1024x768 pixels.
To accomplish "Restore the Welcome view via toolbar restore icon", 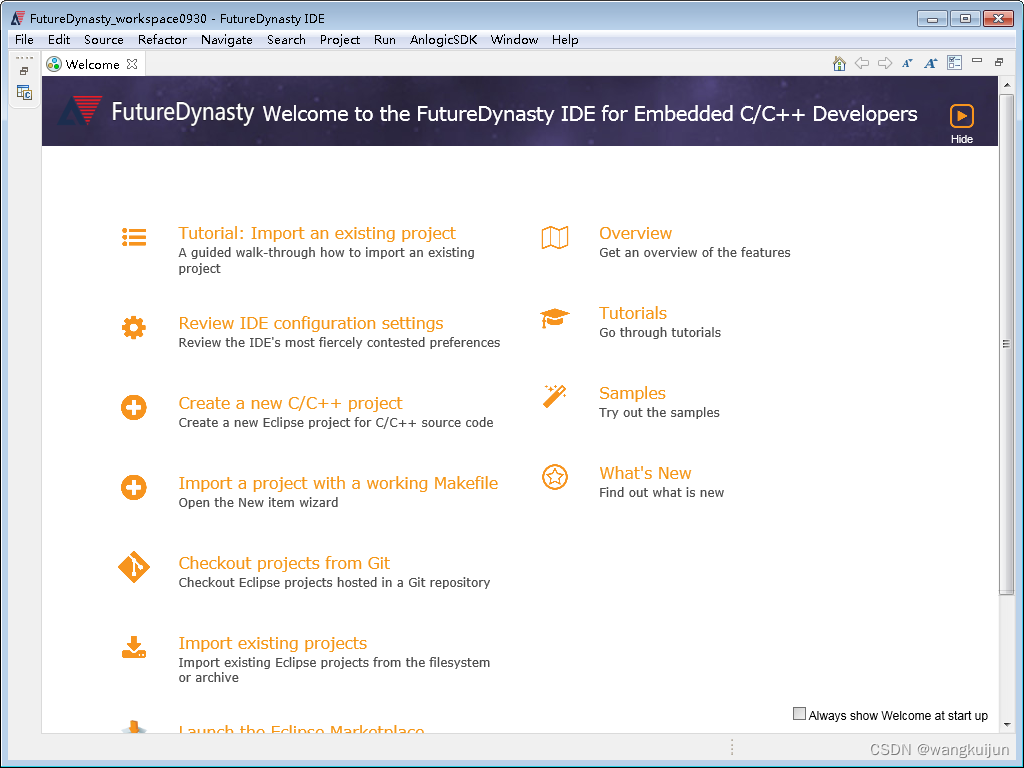I will (x=999, y=62).
